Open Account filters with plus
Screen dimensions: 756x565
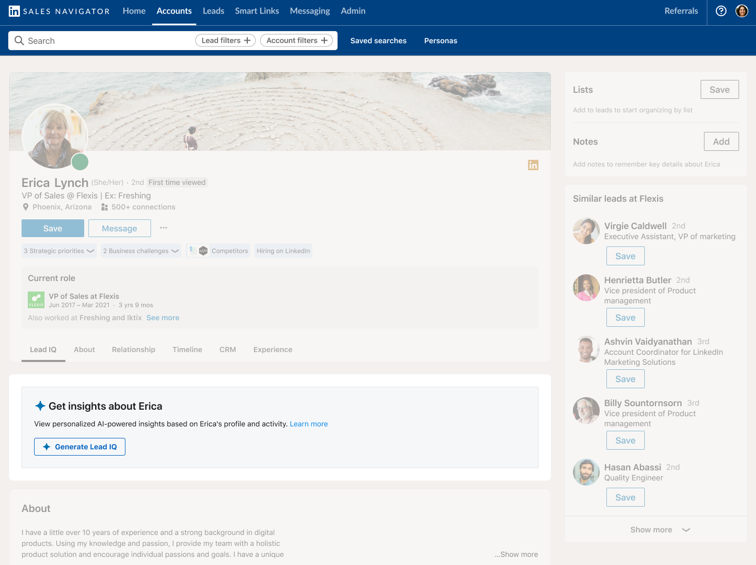click(297, 40)
